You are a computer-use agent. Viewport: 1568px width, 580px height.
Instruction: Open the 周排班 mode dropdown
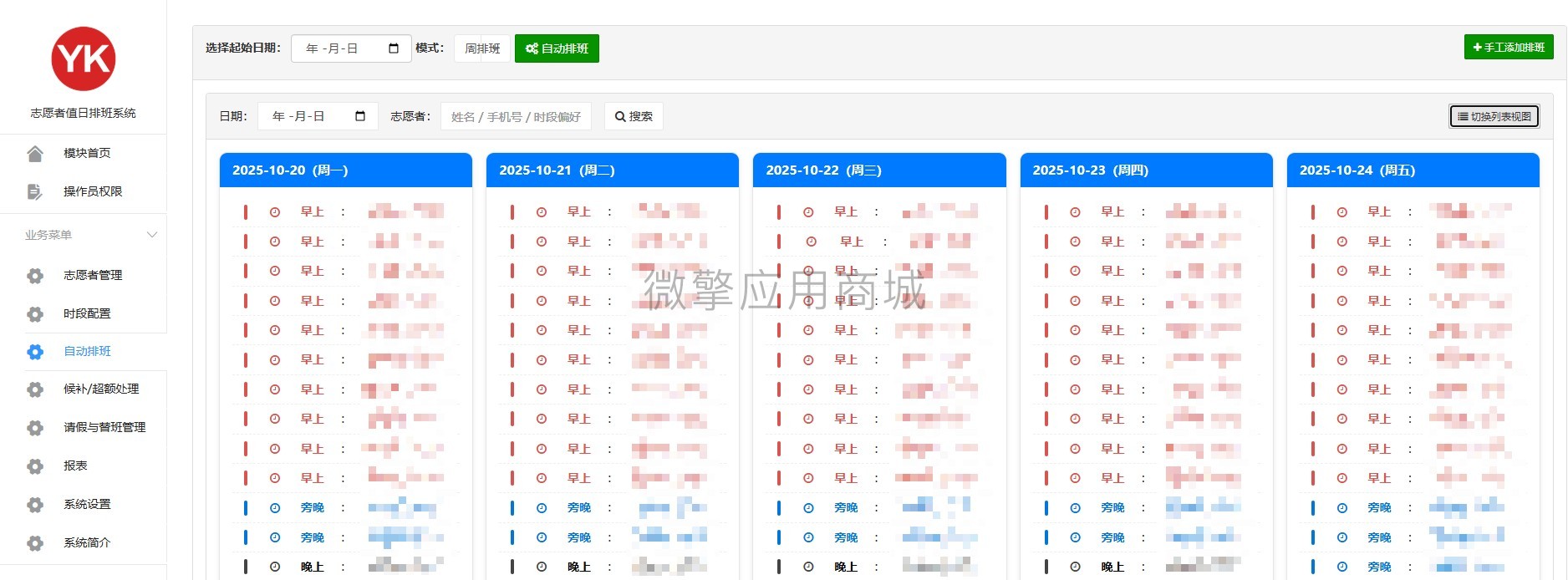tap(482, 48)
